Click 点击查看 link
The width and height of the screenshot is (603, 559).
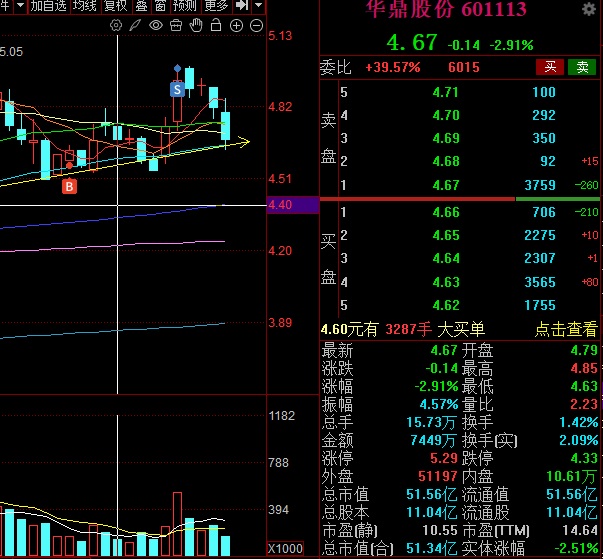click(x=566, y=329)
